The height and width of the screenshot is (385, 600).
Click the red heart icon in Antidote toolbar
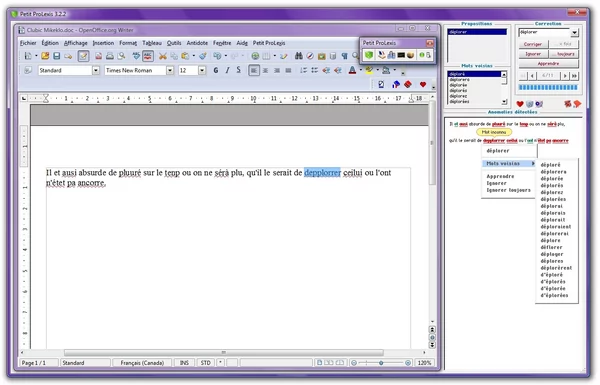[x=422, y=85]
